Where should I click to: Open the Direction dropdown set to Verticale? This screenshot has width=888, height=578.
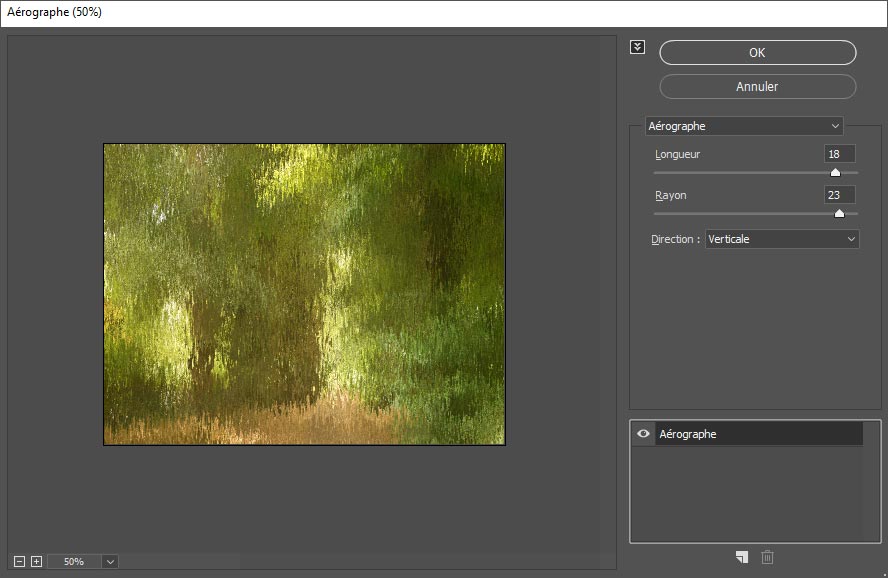click(x=781, y=239)
